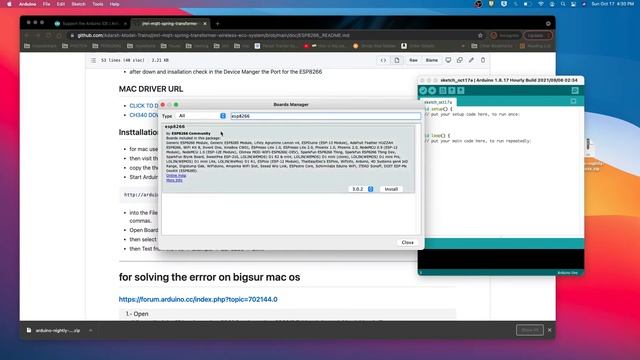This screenshot has height=360, width=640.
Task: Switch to GitHub source code view icon
Action: click(383, 60)
